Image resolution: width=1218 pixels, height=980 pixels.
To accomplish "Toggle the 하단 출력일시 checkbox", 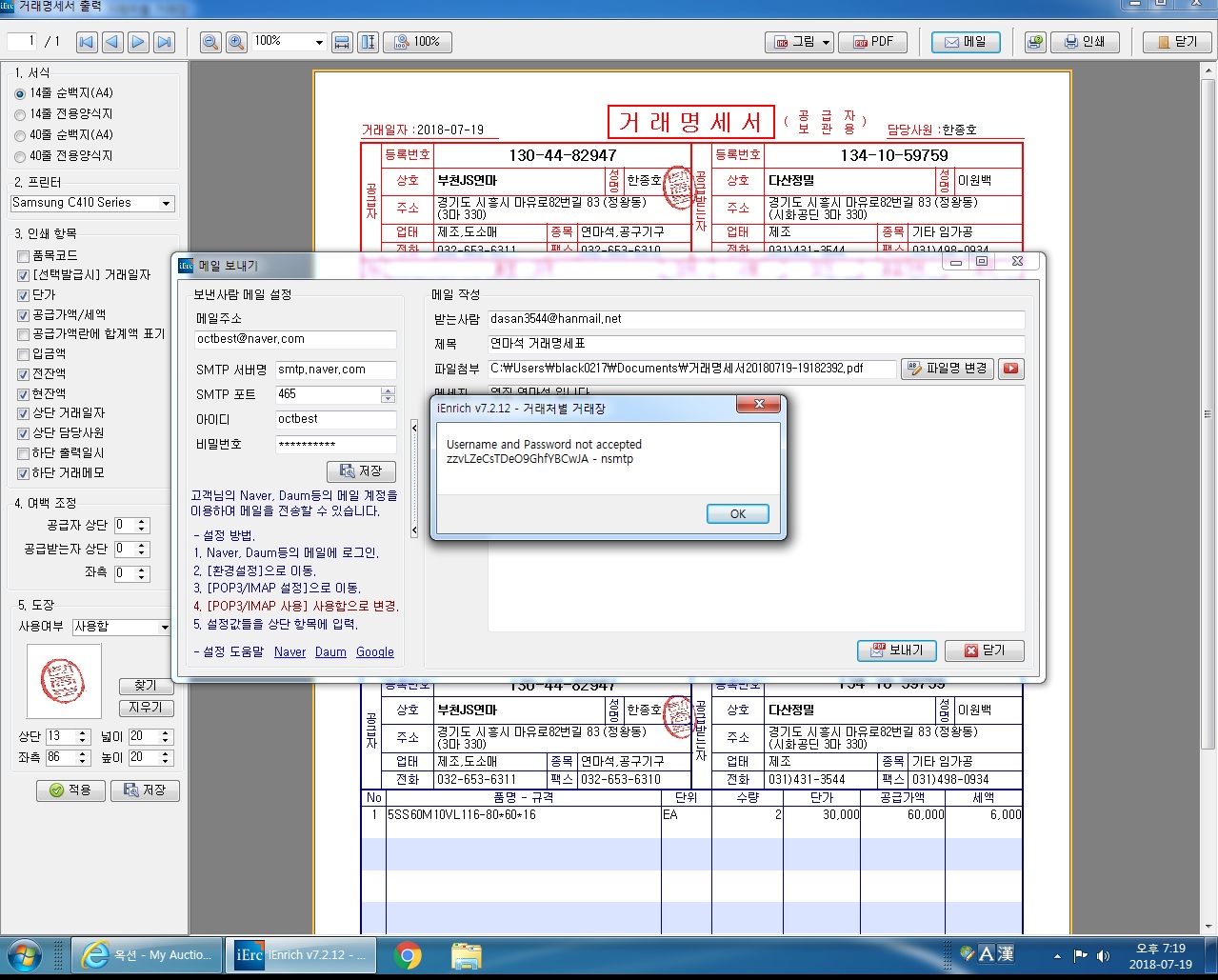I will pos(24,453).
